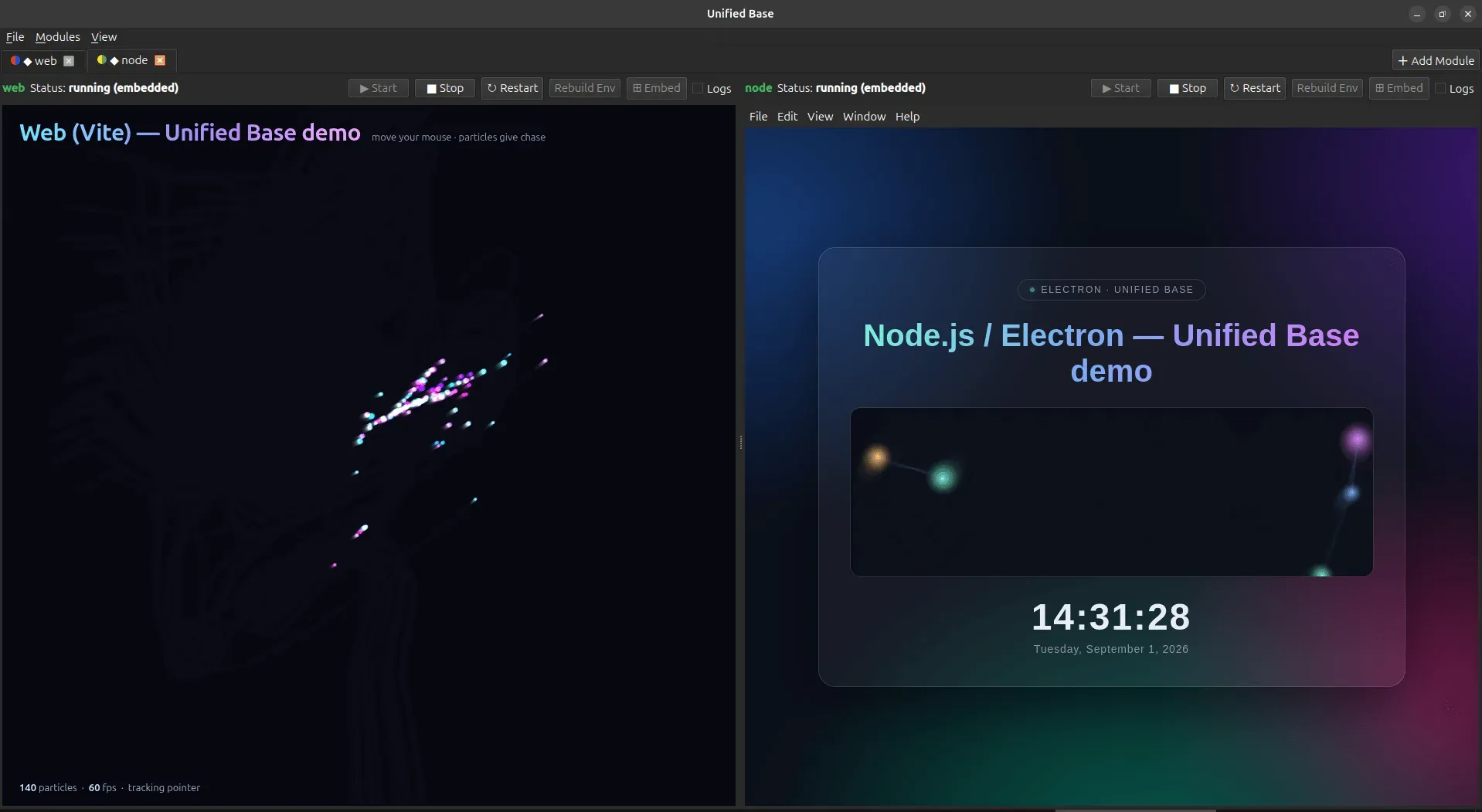Restart the node module
This screenshot has height=812, width=1482.
[x=1255, y=88]
